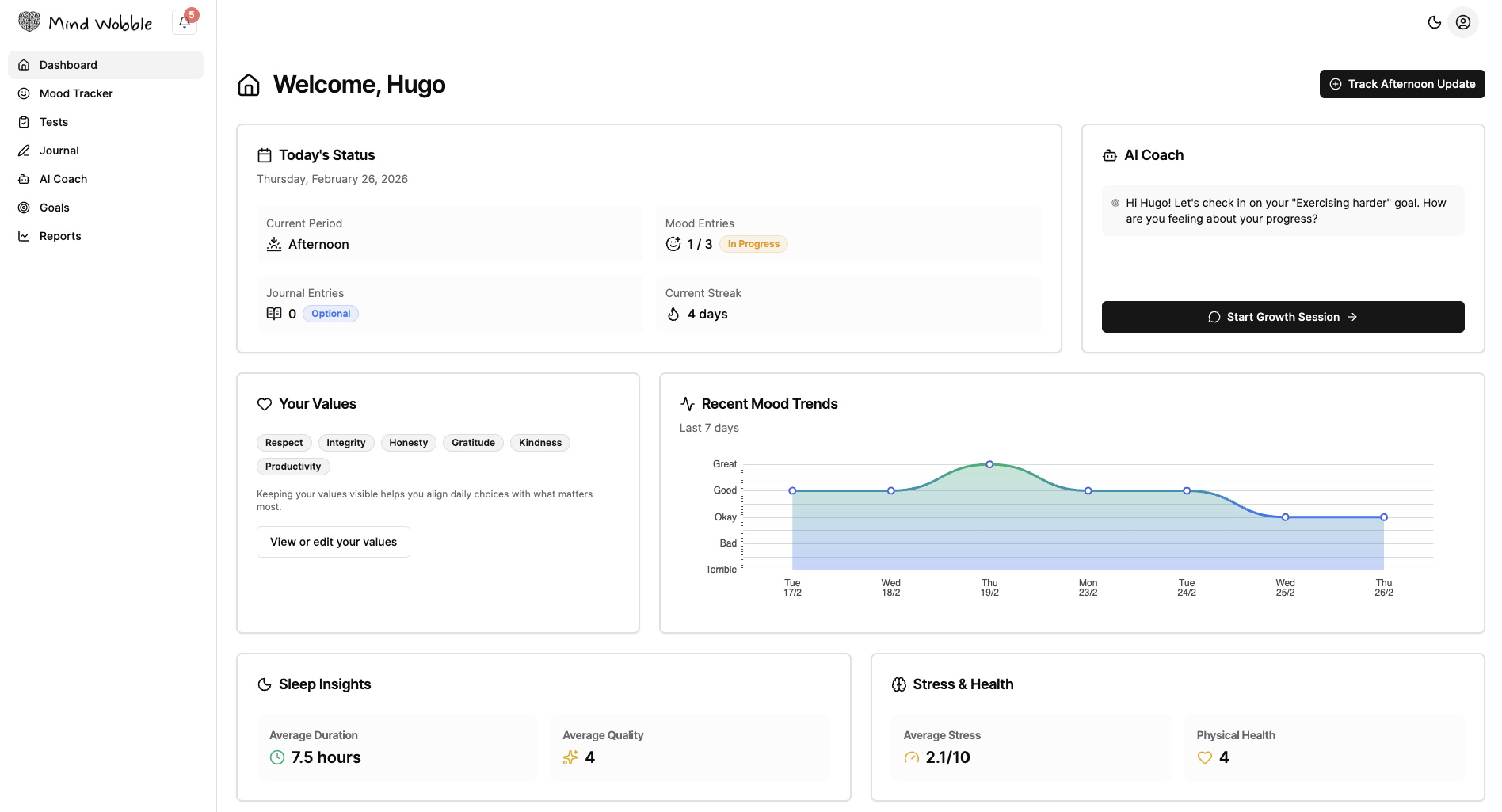
Task: Open the notifications bell
Action: [x=185, y=22]
